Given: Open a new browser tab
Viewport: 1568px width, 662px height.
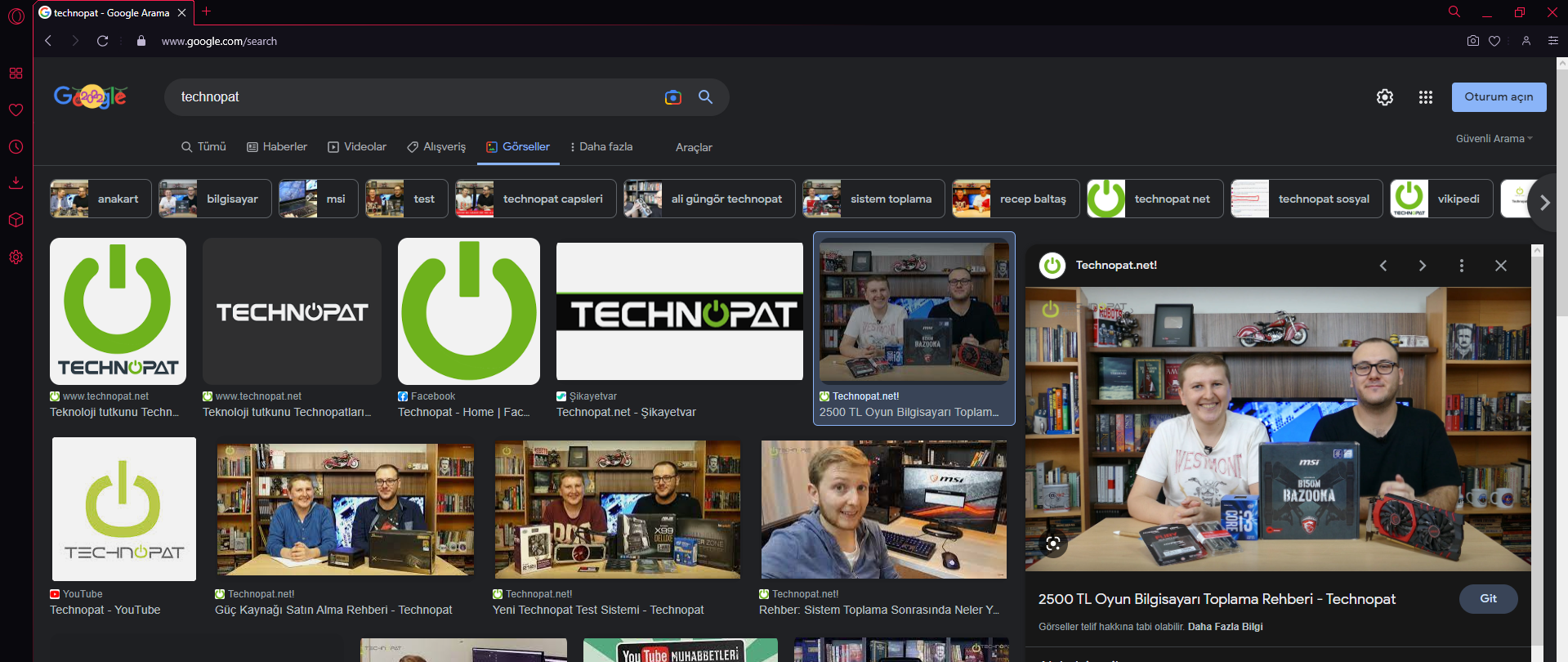Looking at the screenshot, I should point(206,11).
